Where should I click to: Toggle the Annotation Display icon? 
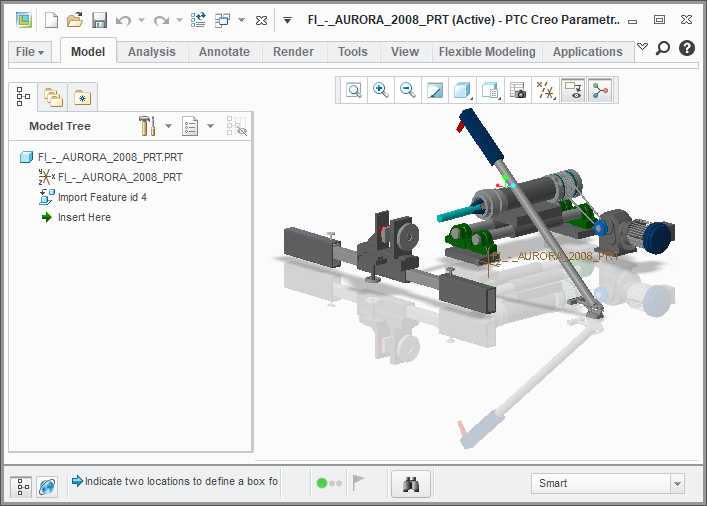click(573, 90)
